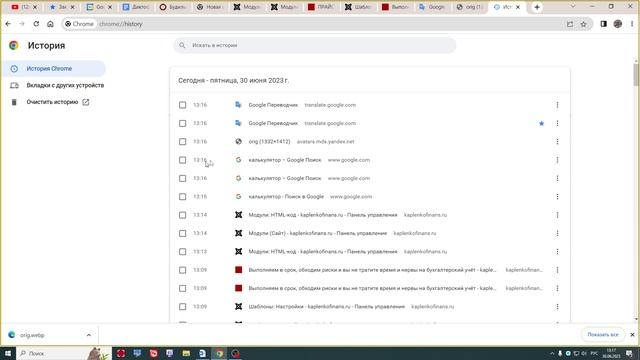Click the search magnifier in history box
Viewport: 640px width, 360px height.
click(182, 45)
